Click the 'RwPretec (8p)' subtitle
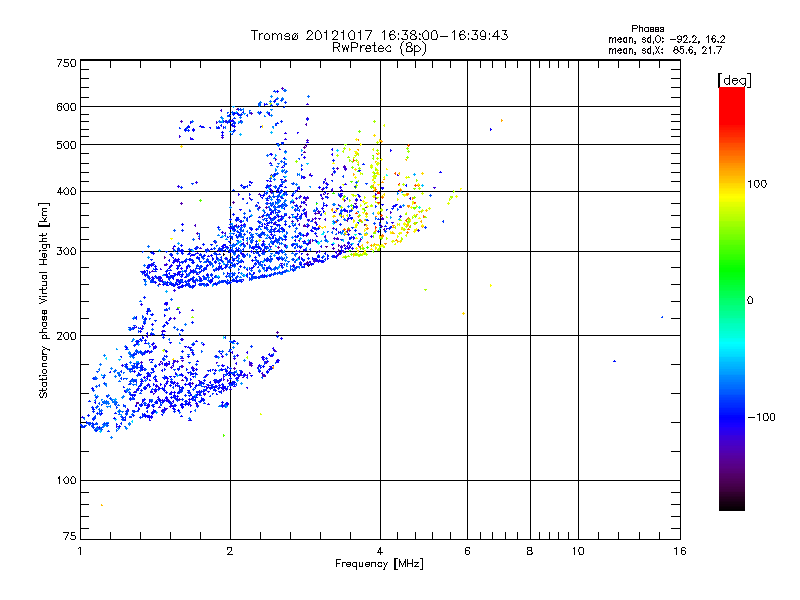The height and width of the screenshot is (600, 800). point(379,48)
